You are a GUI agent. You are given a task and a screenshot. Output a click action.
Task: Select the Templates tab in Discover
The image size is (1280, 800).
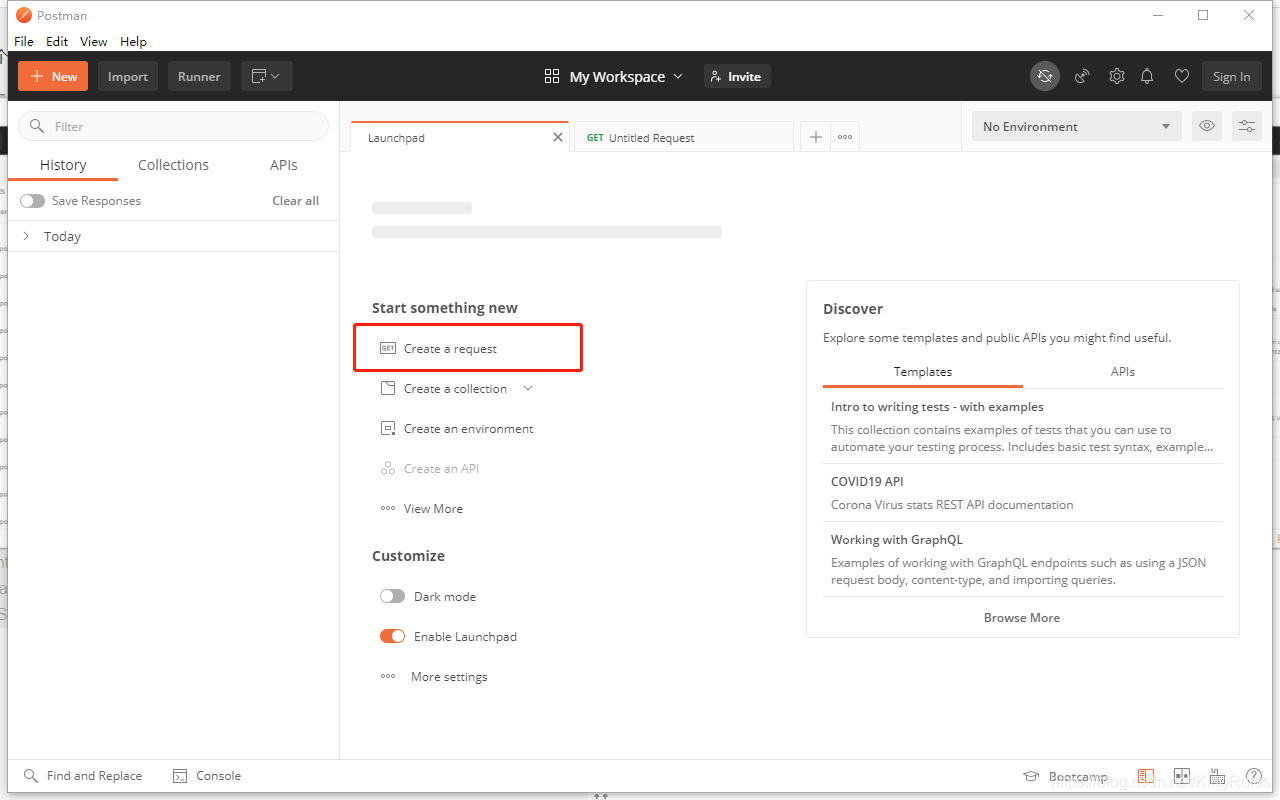923,371
